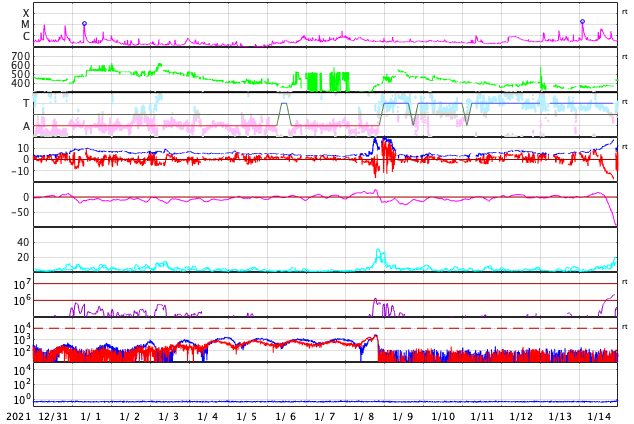
Task: Select the X flare-class axis label
Action: [x=26, y=13]
